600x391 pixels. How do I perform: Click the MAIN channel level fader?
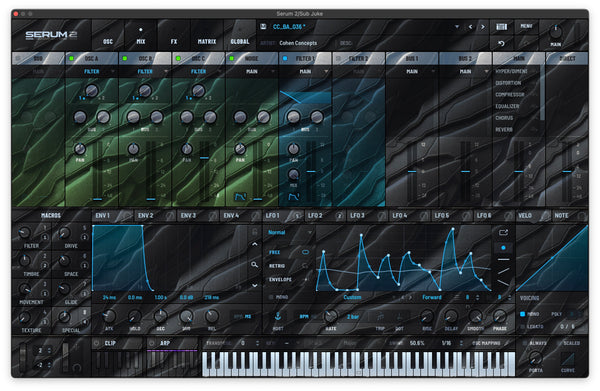(518, 171)
